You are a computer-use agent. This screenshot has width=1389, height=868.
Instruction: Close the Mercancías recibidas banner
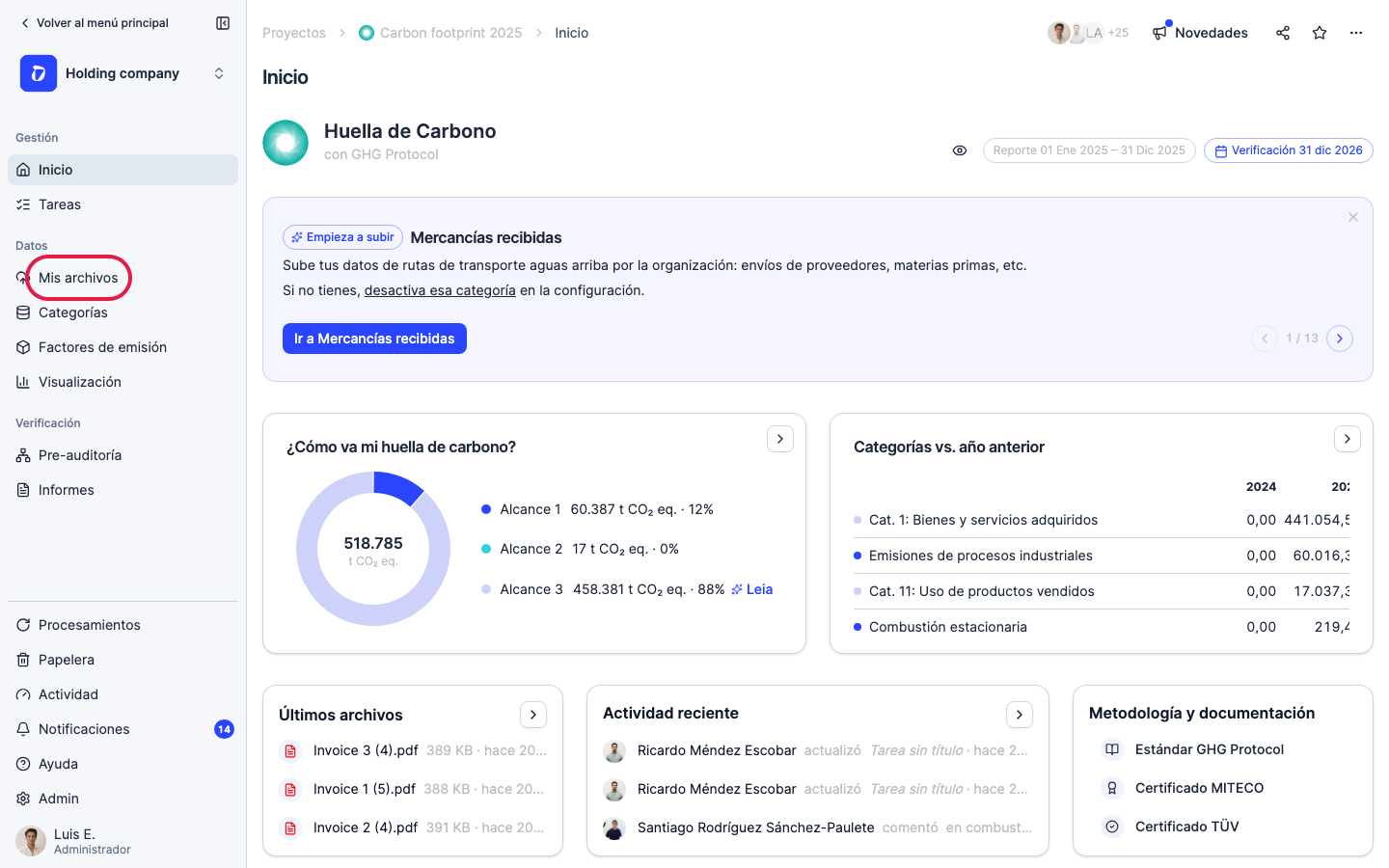tap(1353, 217)
